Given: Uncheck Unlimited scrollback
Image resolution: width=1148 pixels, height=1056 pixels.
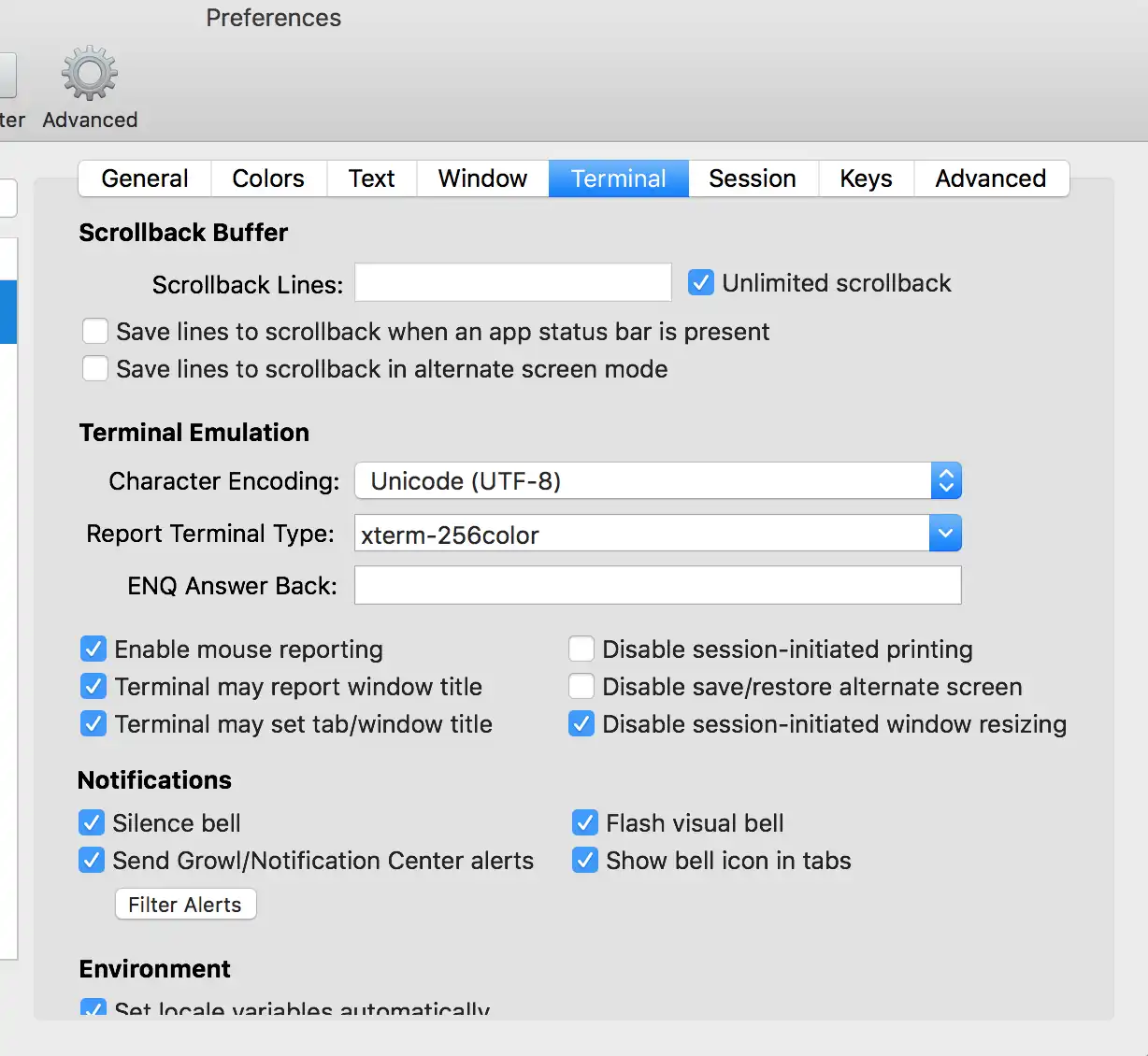Looking at the screenshot, I should pos(701,282).
